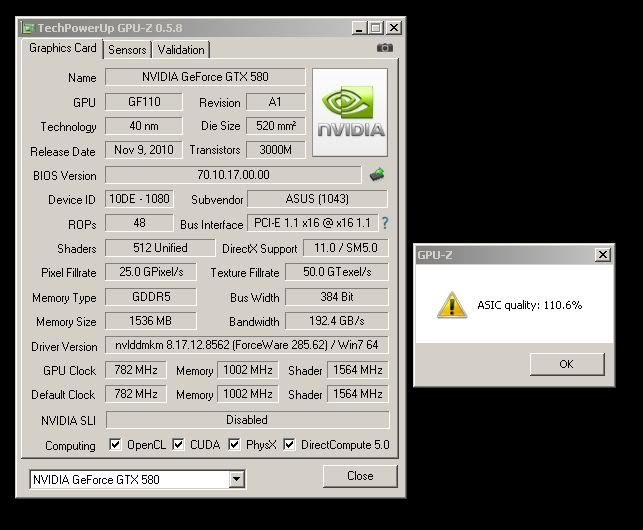Viewport: 643px width, 530px height.
Task: Click the ROPs field showing 48
Action: [x=139, y=223]
